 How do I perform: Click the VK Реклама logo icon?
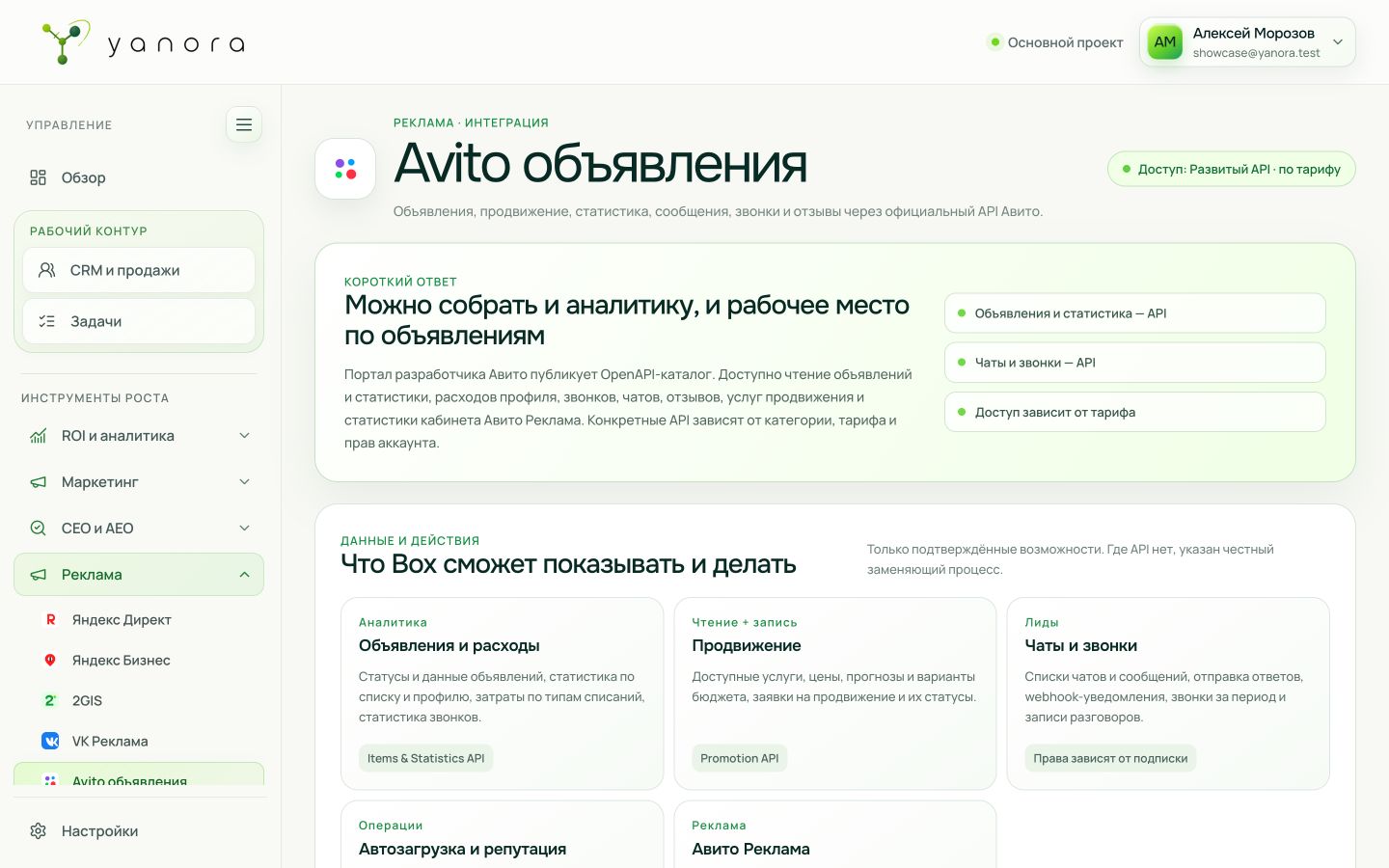click(50, 741)
